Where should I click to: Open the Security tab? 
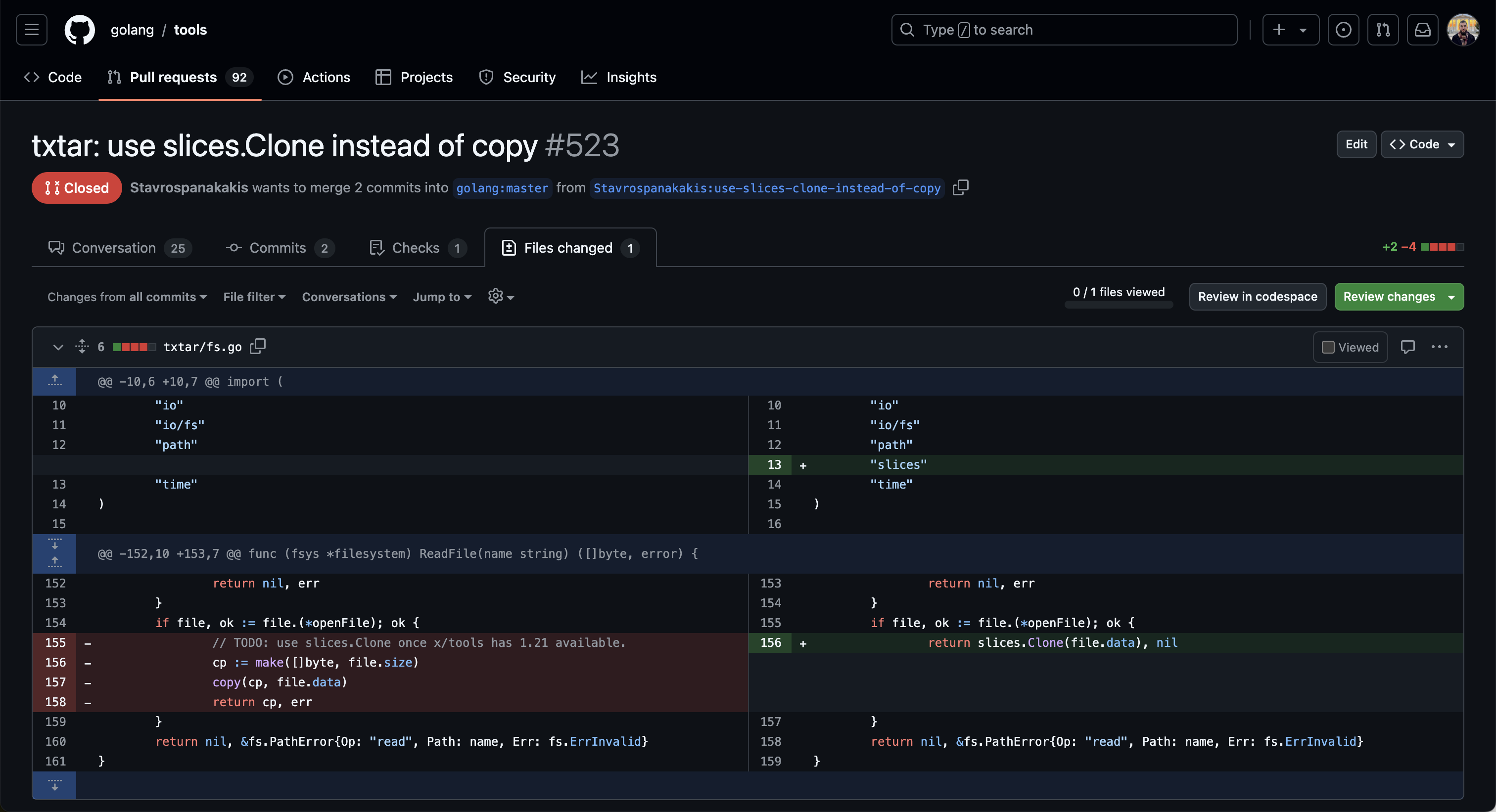tap(517, 77)
